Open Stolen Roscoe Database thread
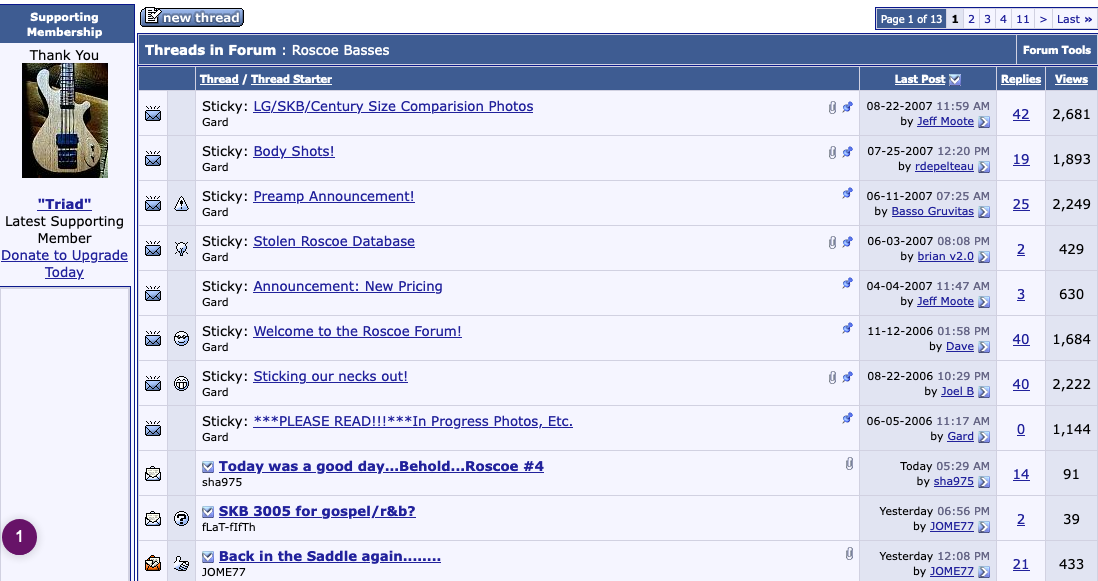 coord(334,241)
